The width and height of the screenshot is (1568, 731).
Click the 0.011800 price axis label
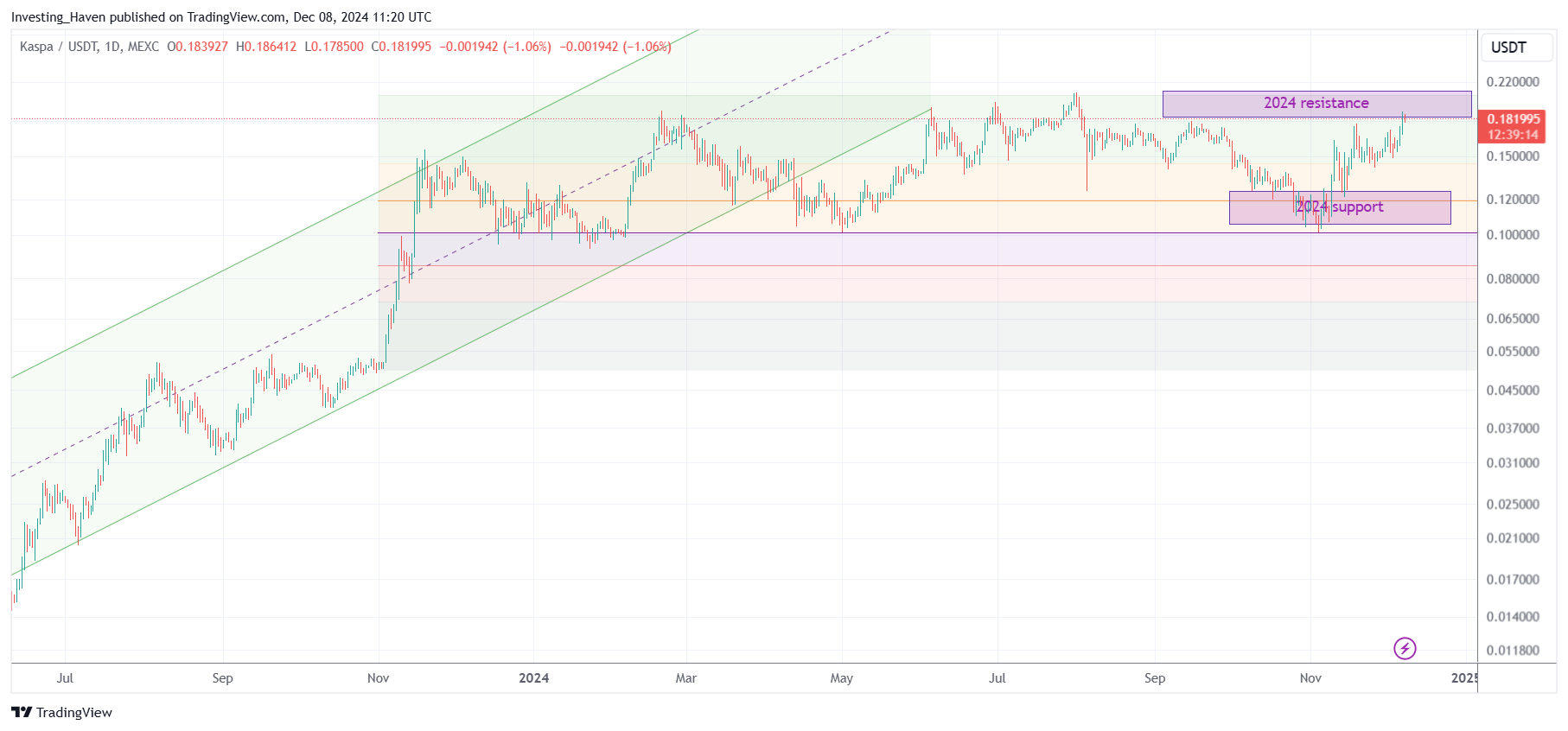tap(1513, 651)
